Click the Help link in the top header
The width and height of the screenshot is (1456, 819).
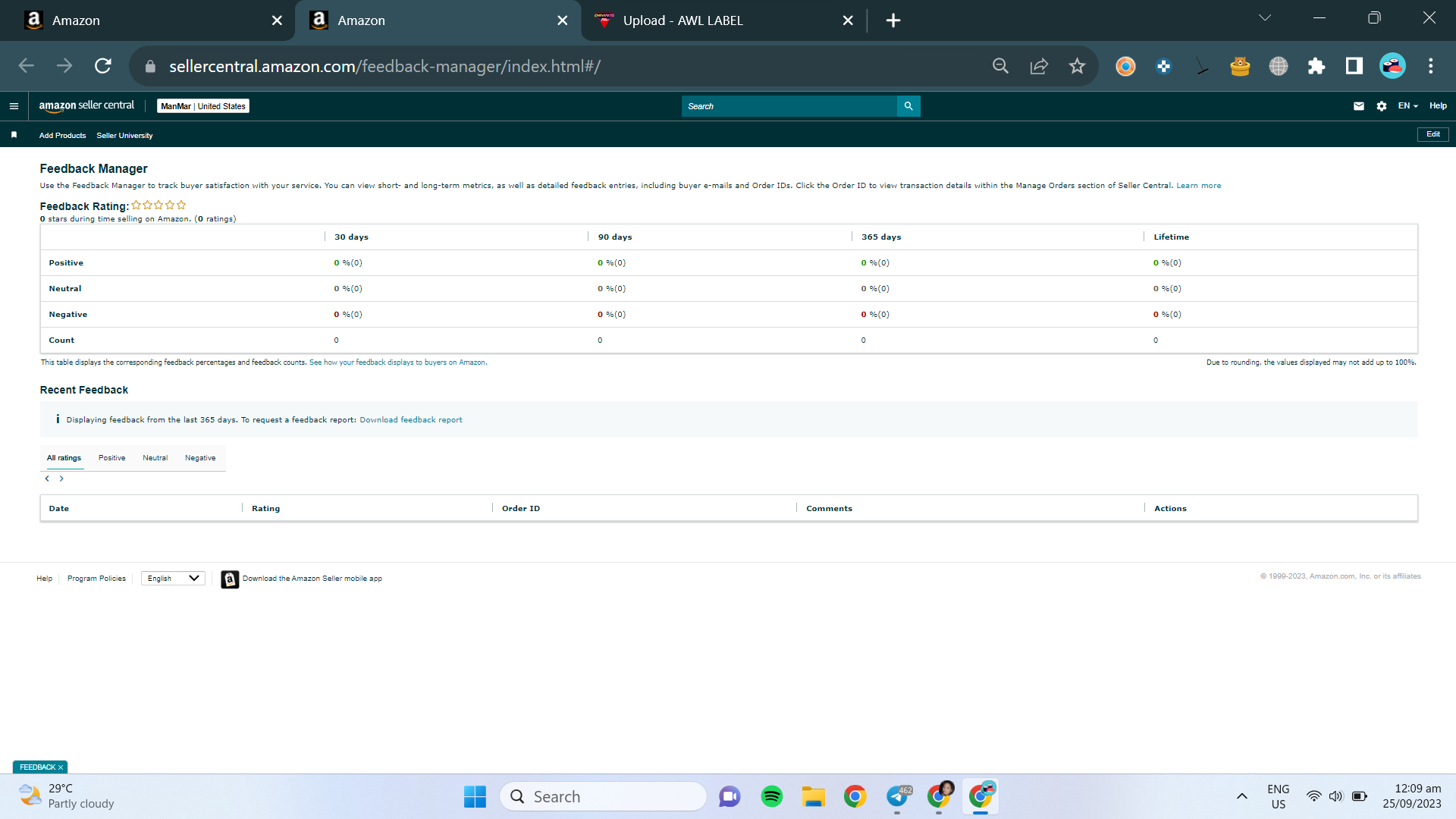point(1438,106)
